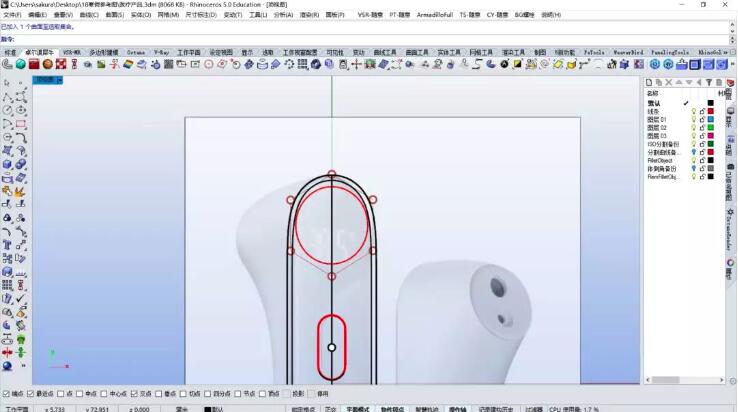The image size is (738, 412).
Task: Enable the 切点 osnap checkbox
Action: pyautogui.click(x=183, y=394)
